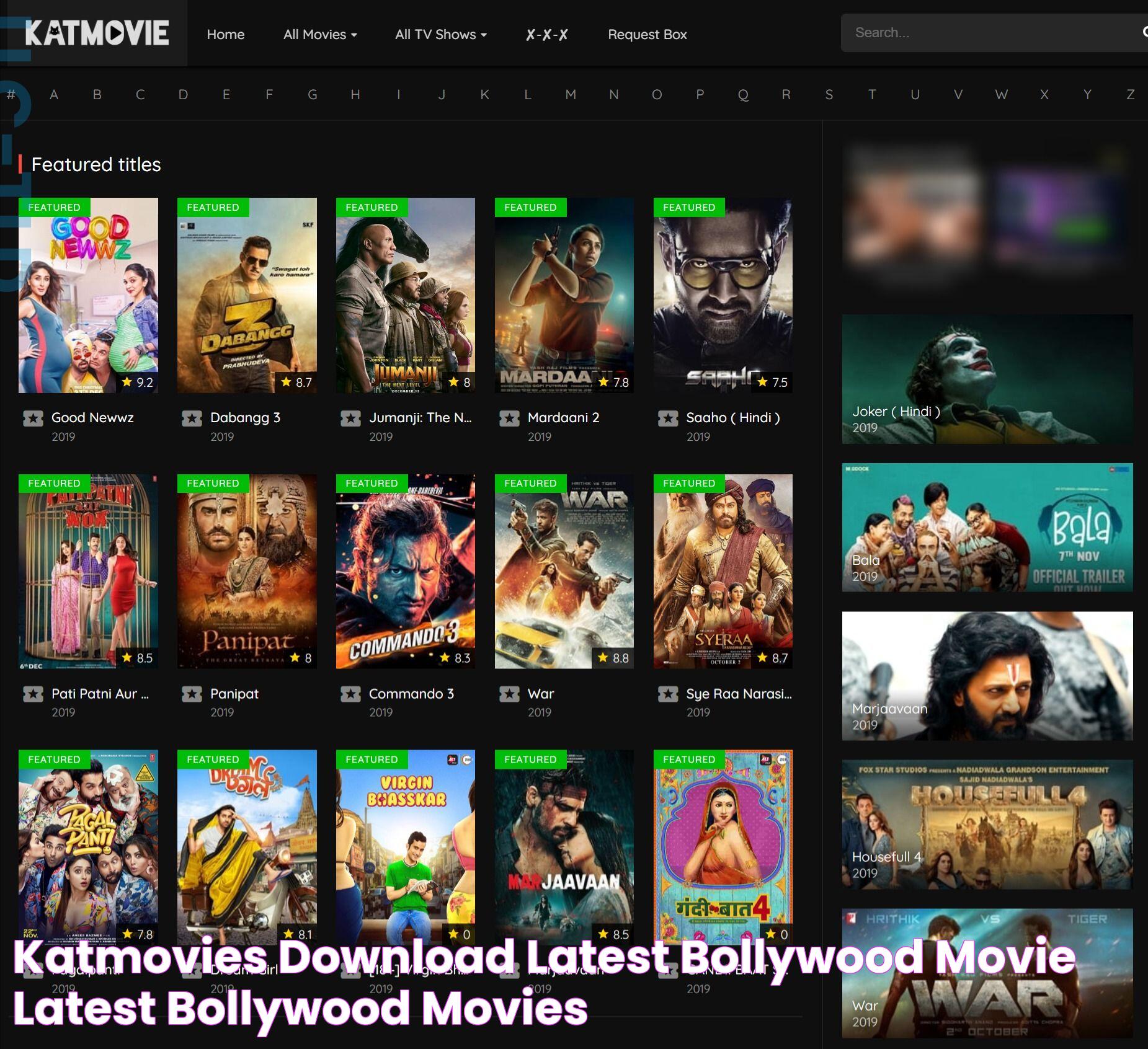Viewport: 1148px width, 1049px height.
Task: Open the featured War poster
Action: pyautogui.click(x=564, y=572)
